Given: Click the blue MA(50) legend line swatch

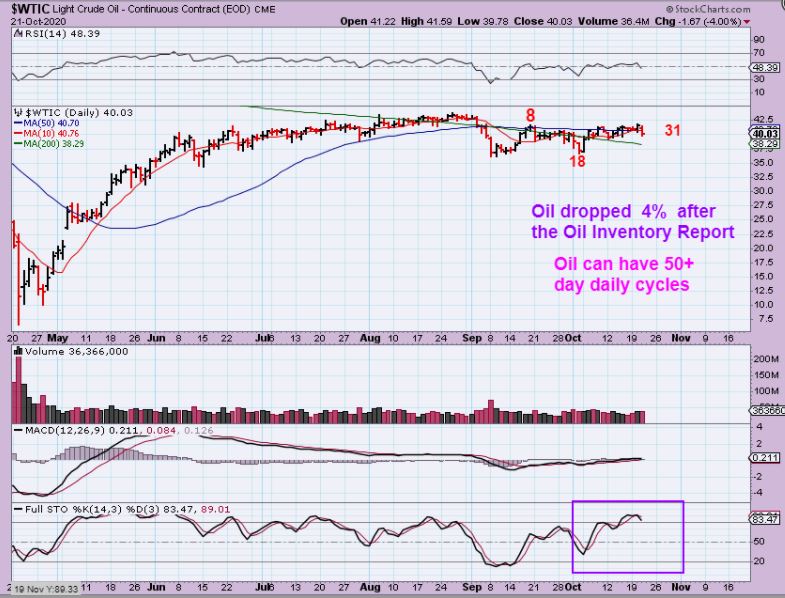Looking at the screenshot, I should pyautogui.click(x=17, y=123).
